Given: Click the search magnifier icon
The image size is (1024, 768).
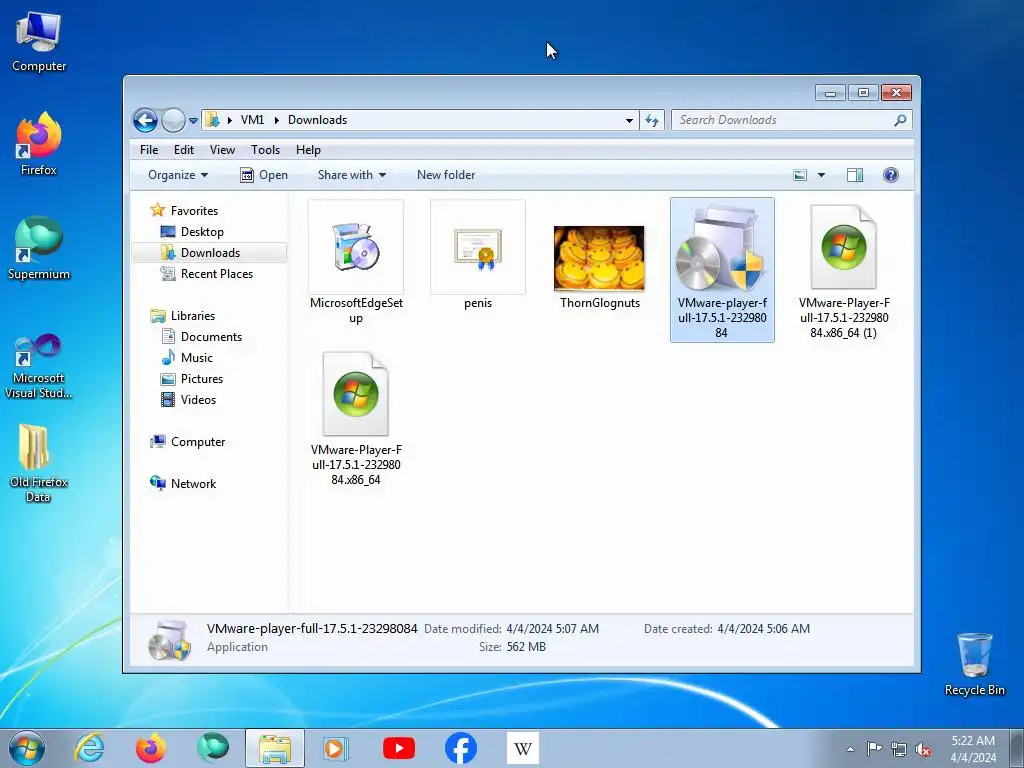Looking at the screenshot, I should tap(901, 120).
